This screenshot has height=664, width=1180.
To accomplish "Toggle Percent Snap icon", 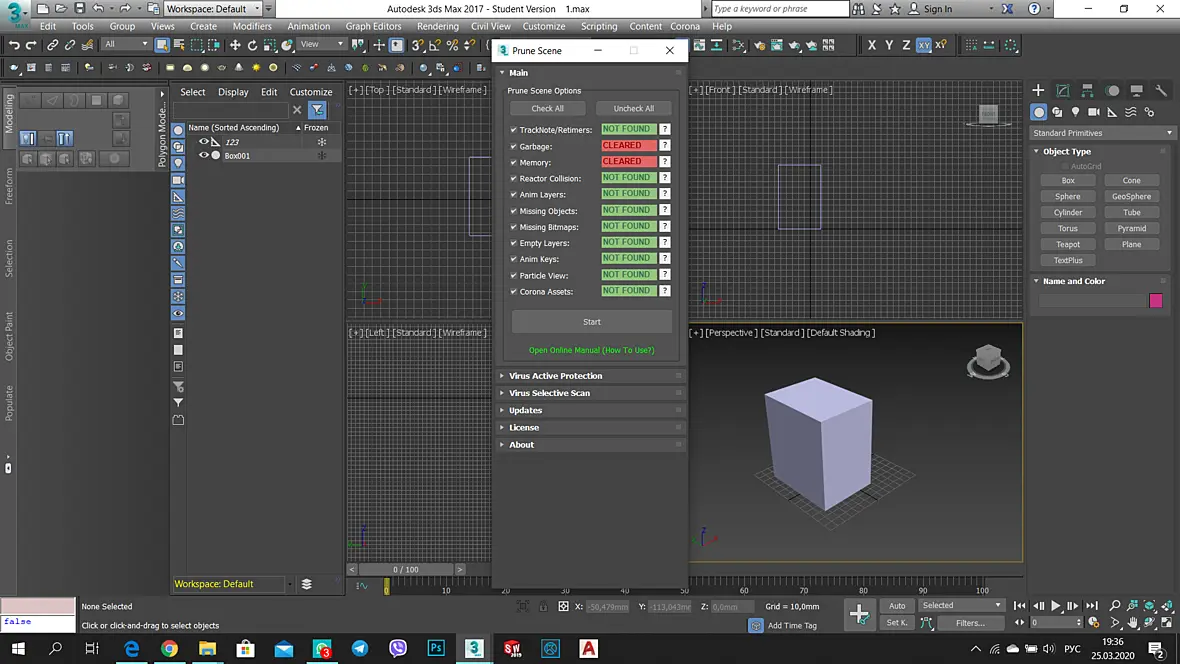I will point(452,45).
